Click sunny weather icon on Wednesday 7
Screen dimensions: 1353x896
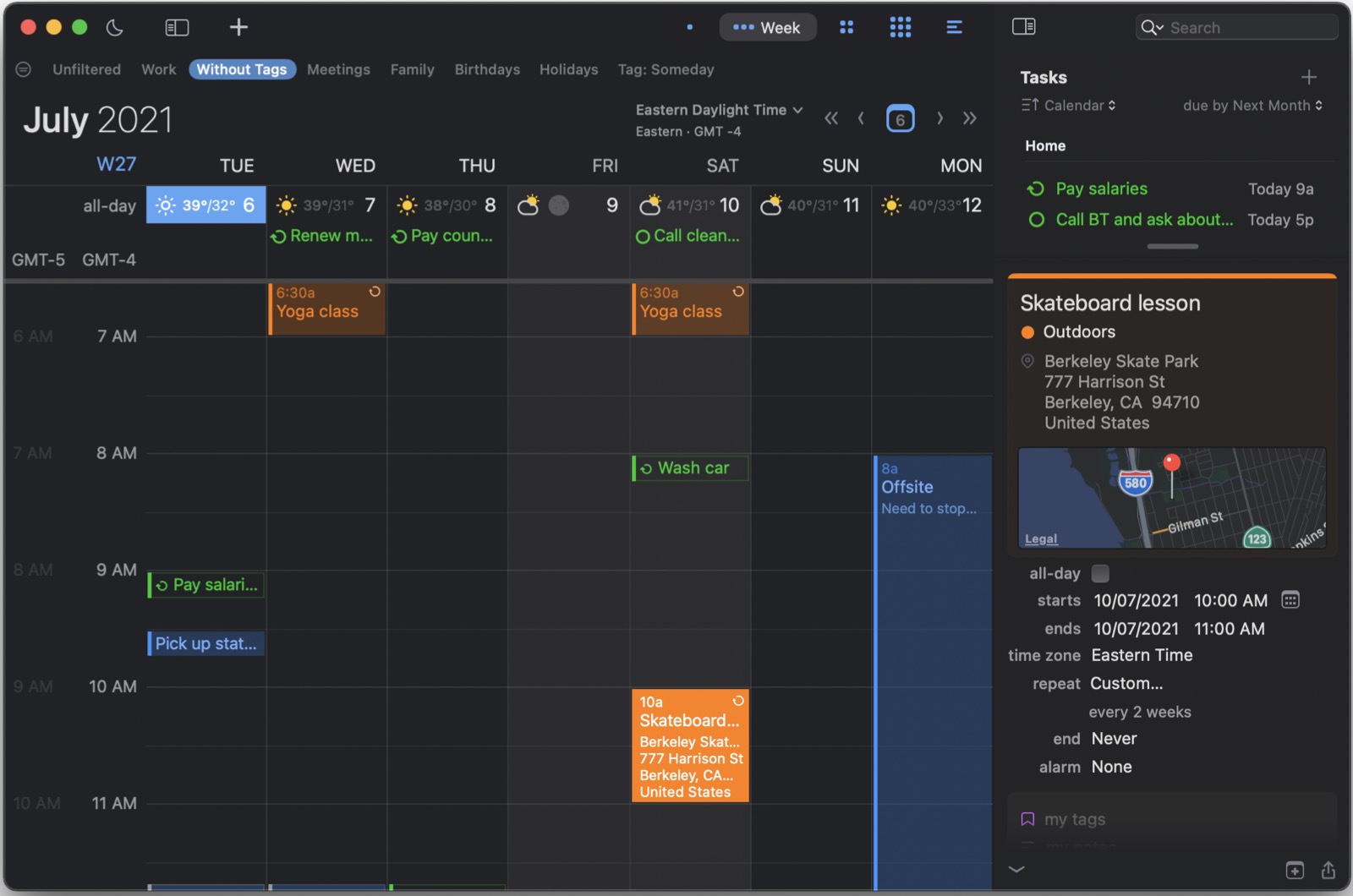pos(287,205)
